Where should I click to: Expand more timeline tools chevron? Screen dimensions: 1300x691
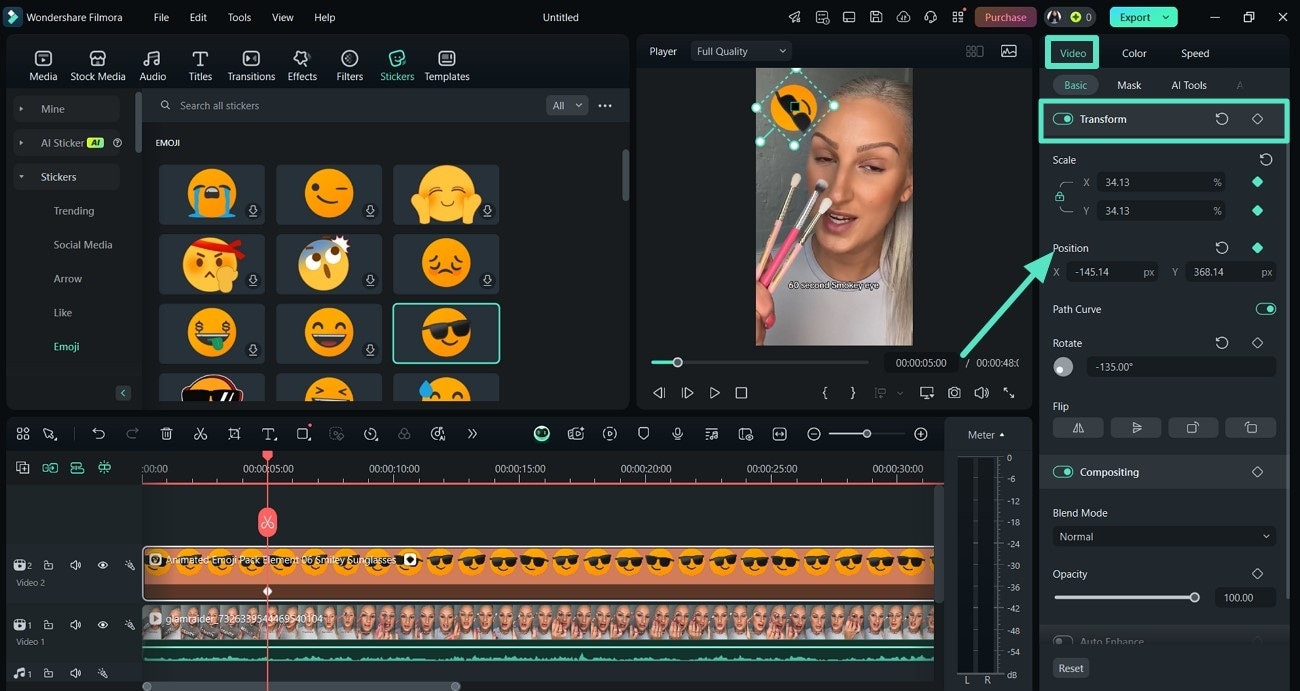coord(472,434)
